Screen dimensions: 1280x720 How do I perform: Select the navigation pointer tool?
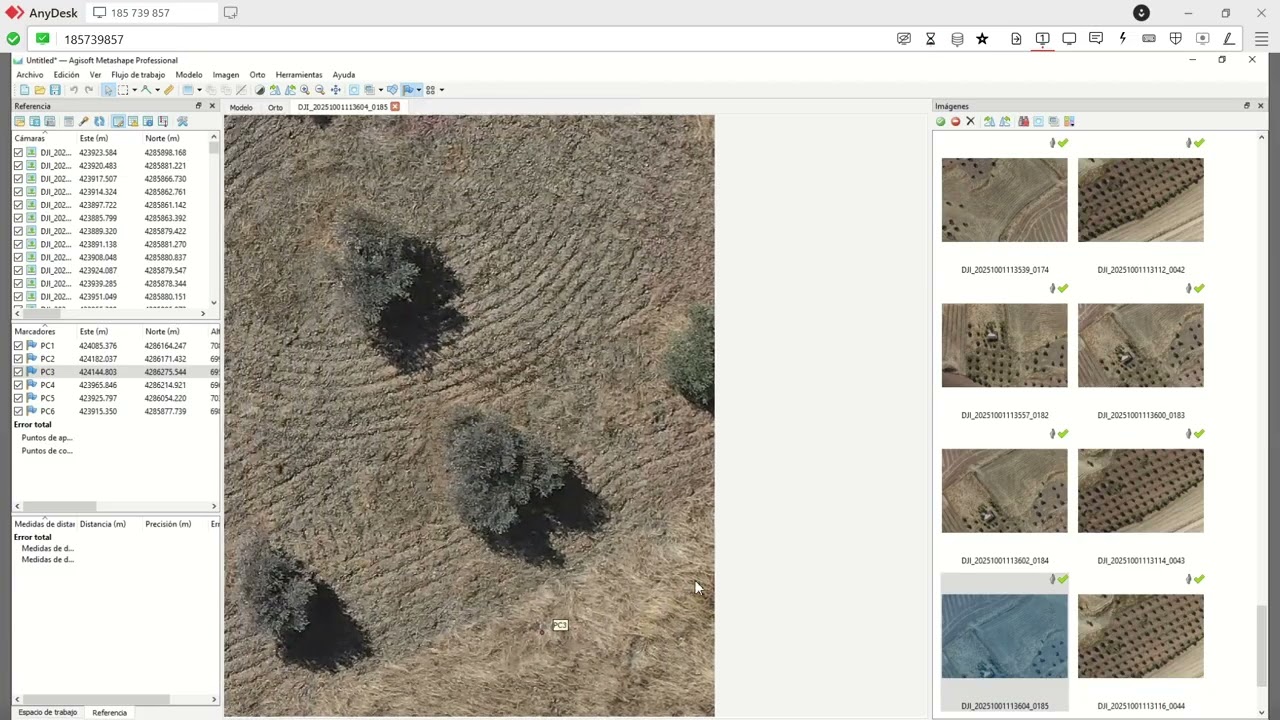(108, 90)
